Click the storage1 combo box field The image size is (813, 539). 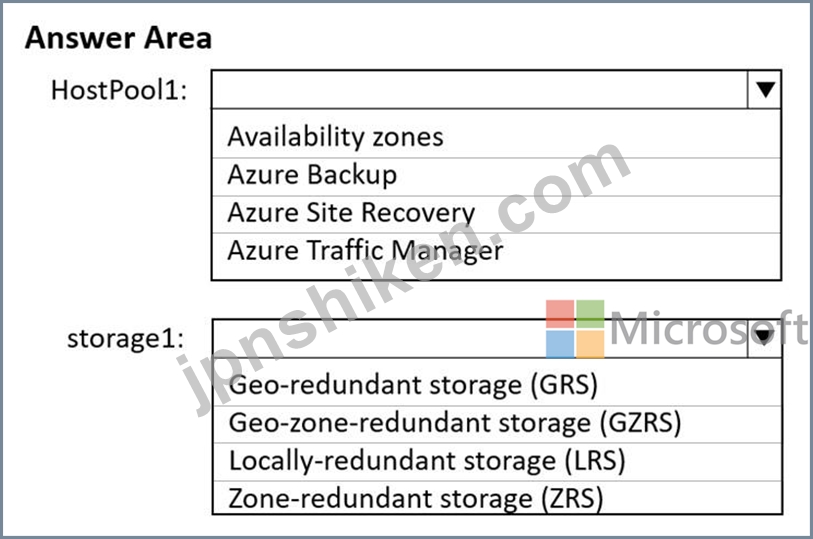tap(480, 338)
